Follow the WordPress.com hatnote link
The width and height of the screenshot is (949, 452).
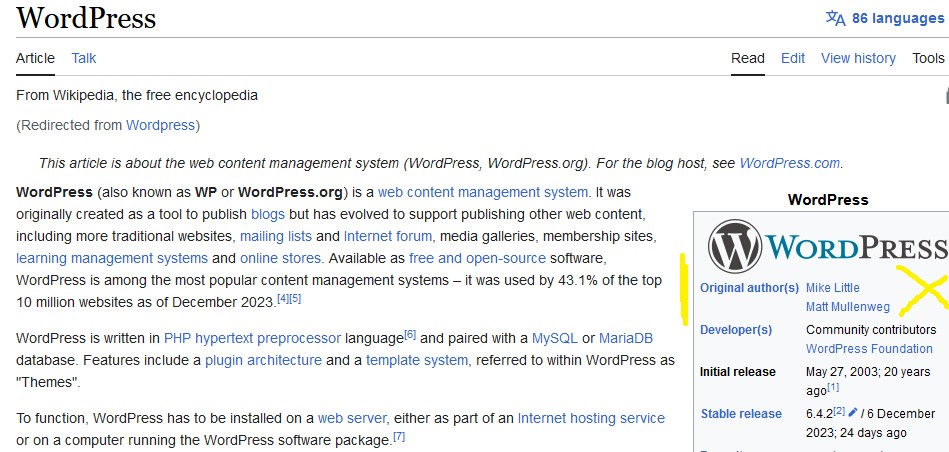click(x=789, y=163)
